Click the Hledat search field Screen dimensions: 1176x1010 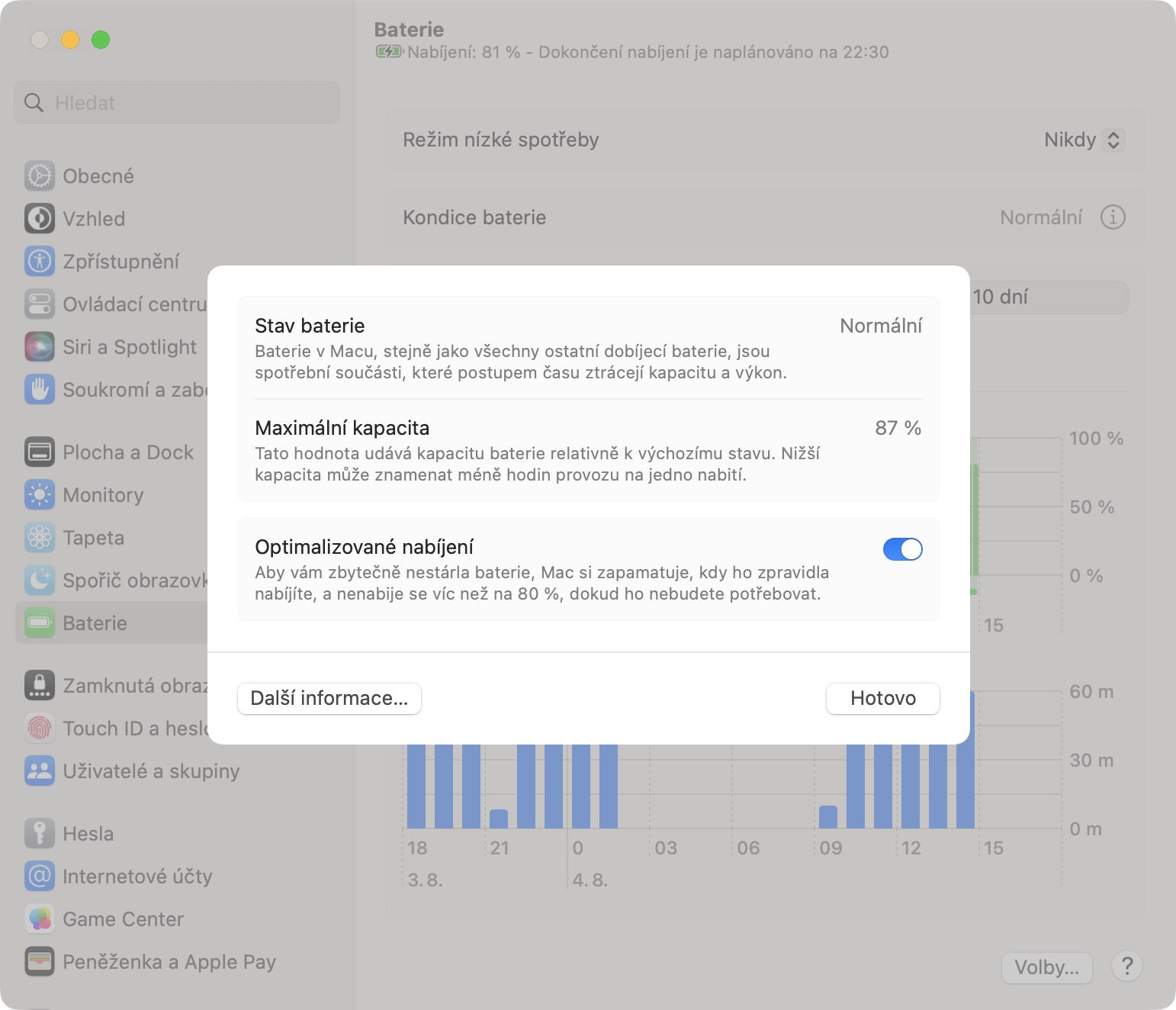pos(177,103)
